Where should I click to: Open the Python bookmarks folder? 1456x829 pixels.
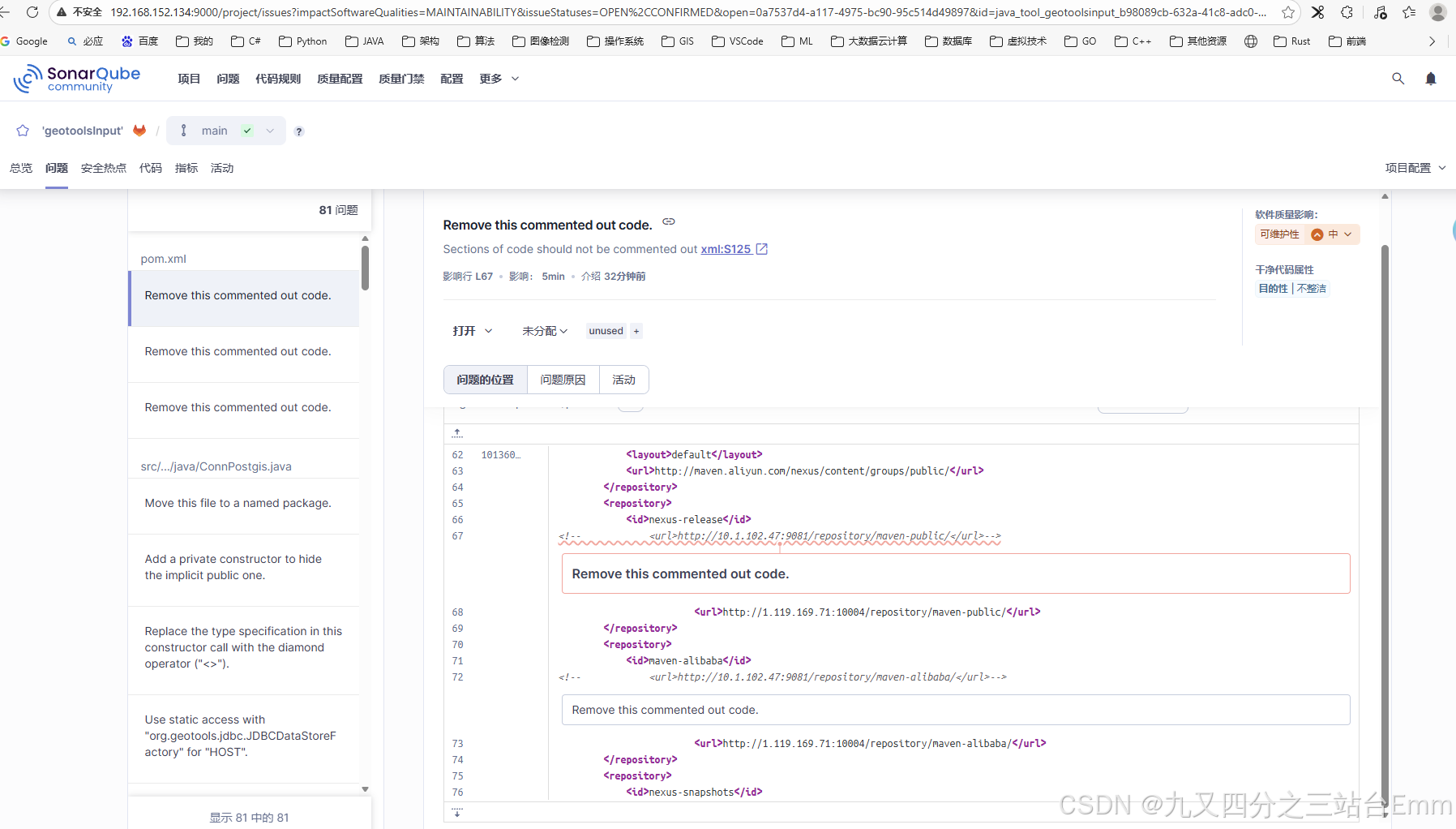point(302,41)
